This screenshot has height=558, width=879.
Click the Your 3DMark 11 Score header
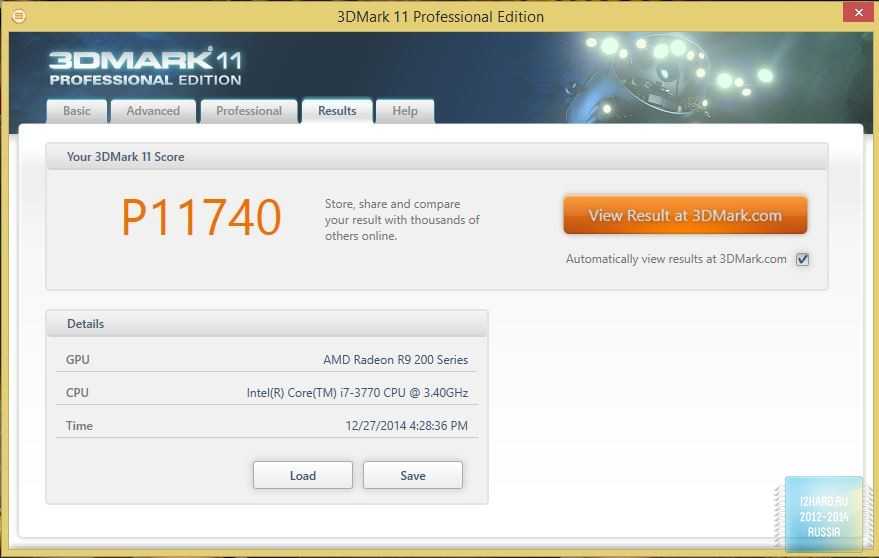click(436, 157)
